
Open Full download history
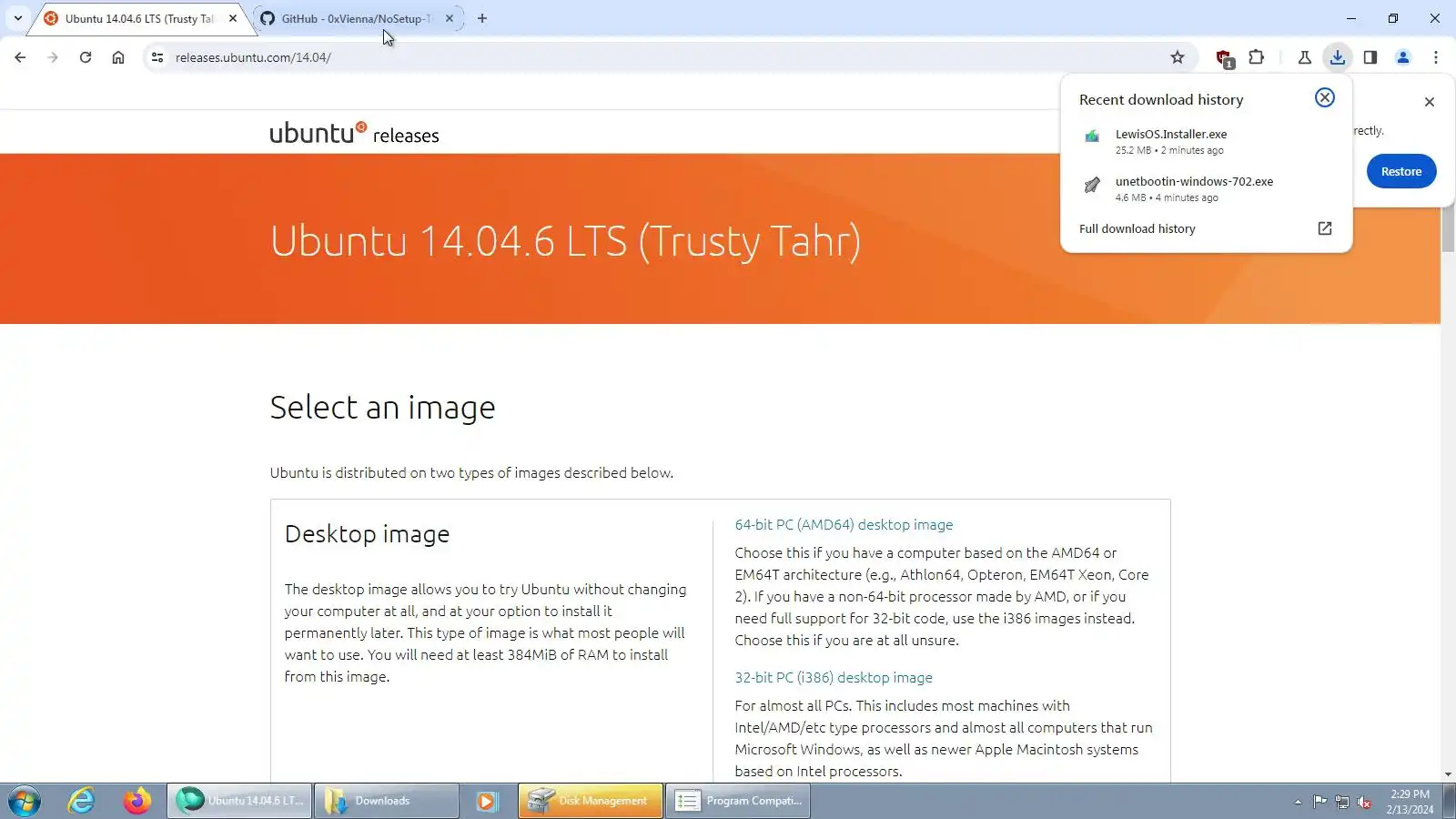pyautogui.click(x=1137, y=228)
